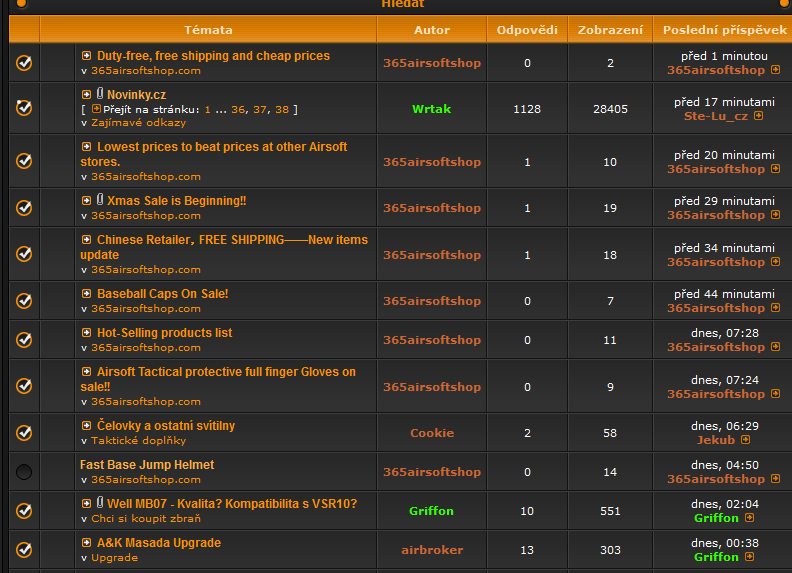
Task: Open Zajímavé odkazy forum link
Action: pyautogui.click(x=138, y=122)
